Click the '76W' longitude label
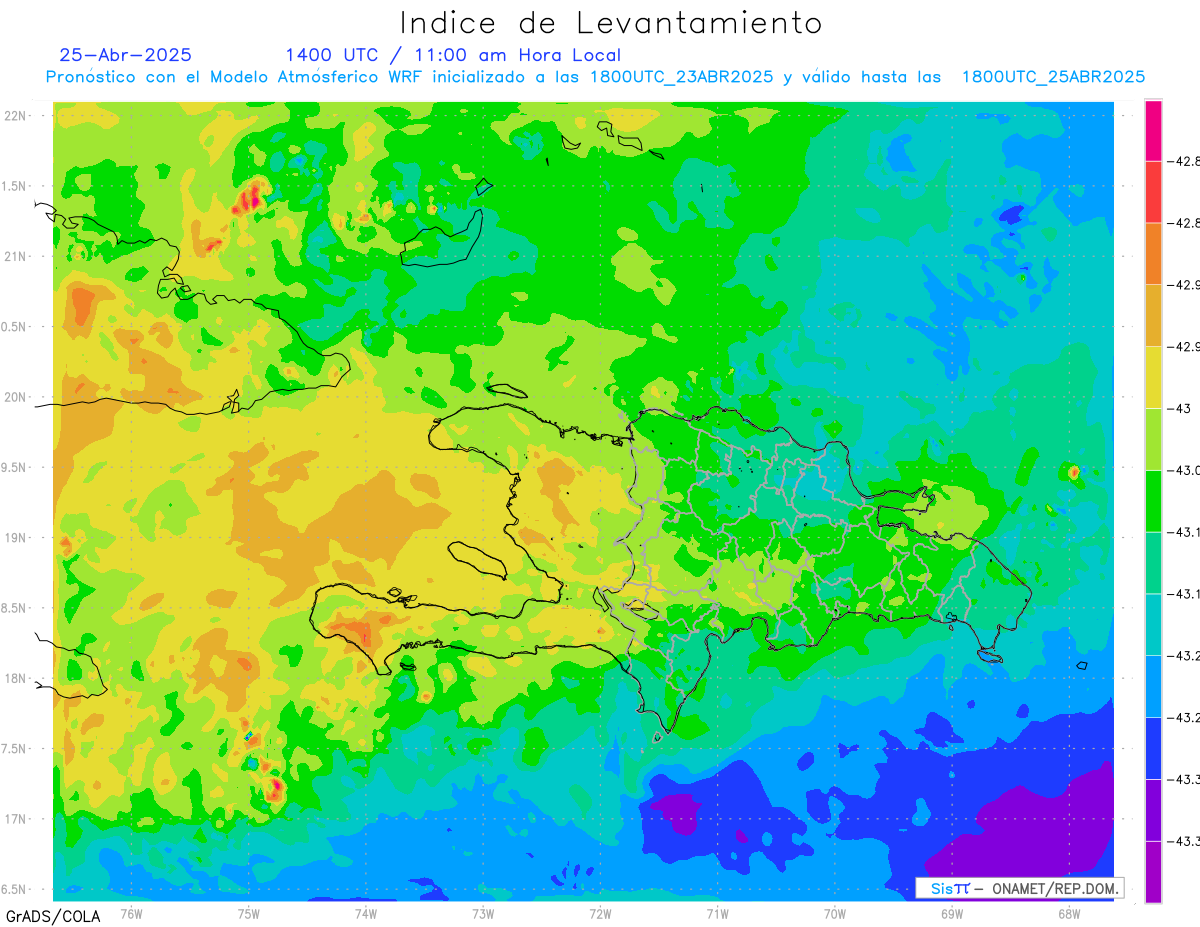 point(131,913)
